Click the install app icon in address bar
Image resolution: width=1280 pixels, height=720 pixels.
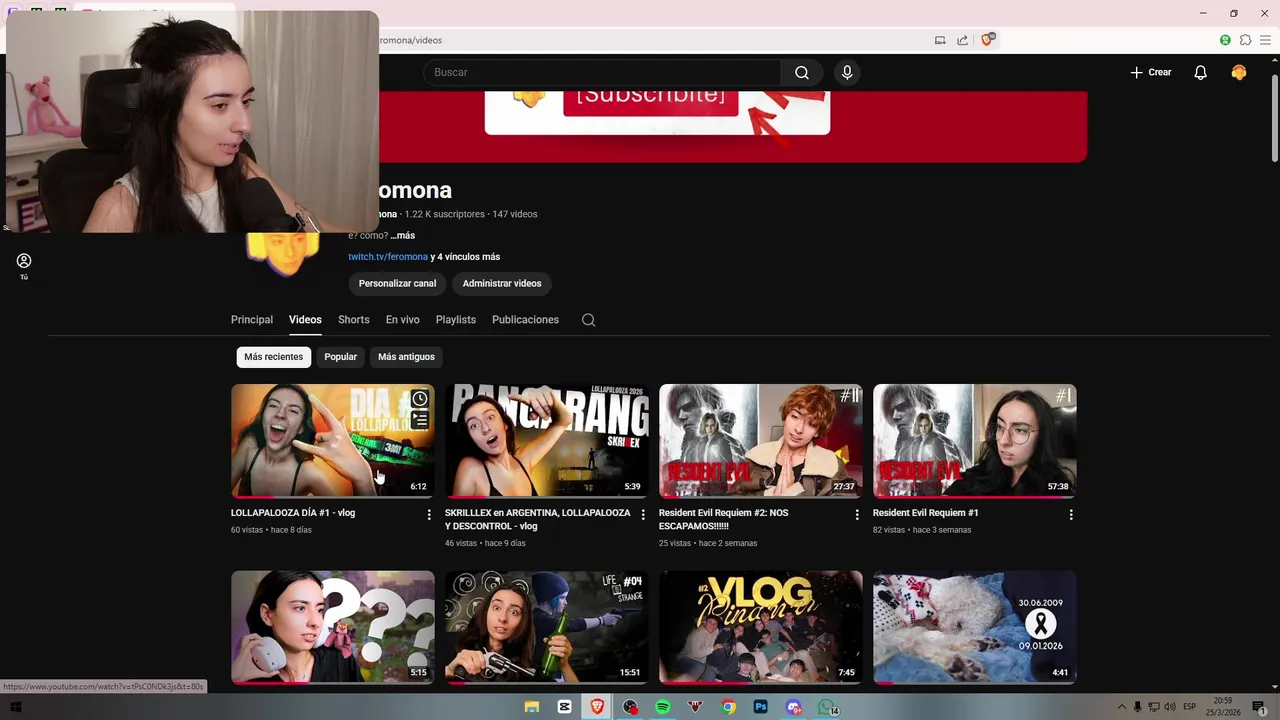[940, 40]
